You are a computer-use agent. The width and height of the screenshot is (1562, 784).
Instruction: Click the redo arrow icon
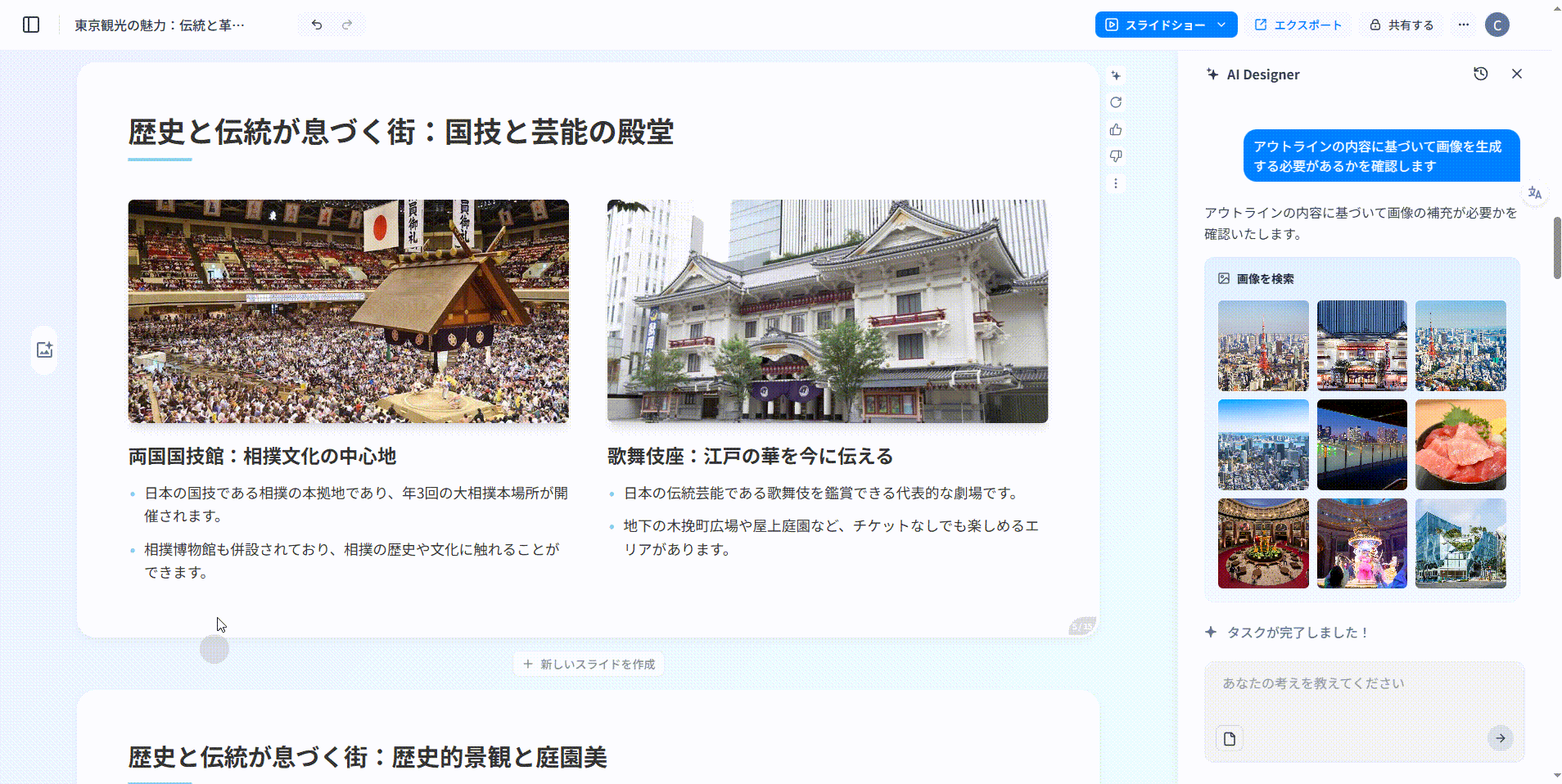(347, 25)
